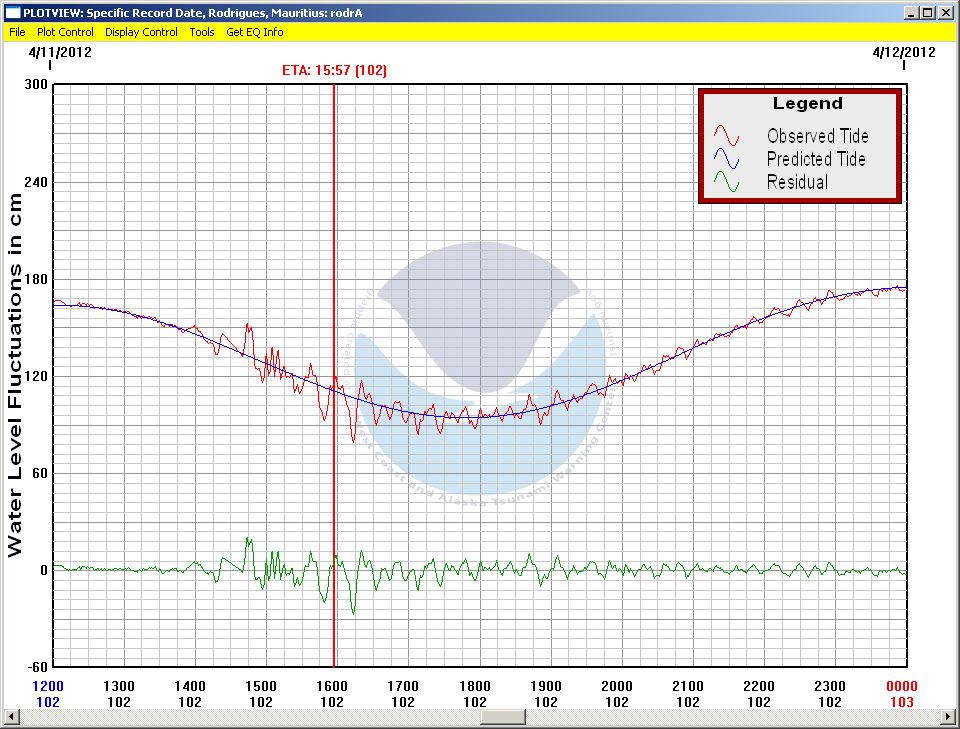Click the 2100 time axis label

click(x=688, y=686)
